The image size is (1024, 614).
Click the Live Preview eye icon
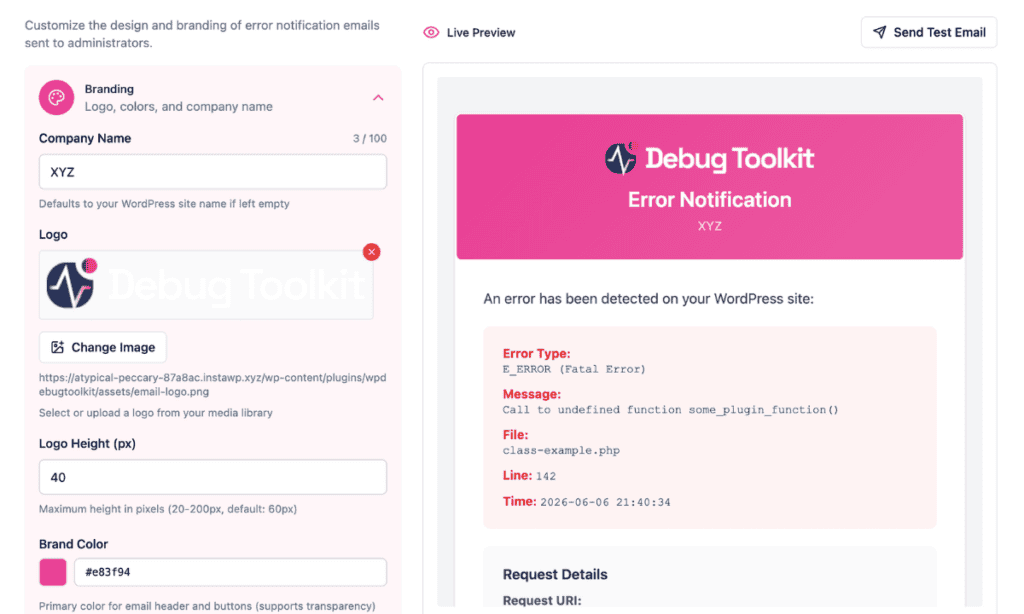431,33
